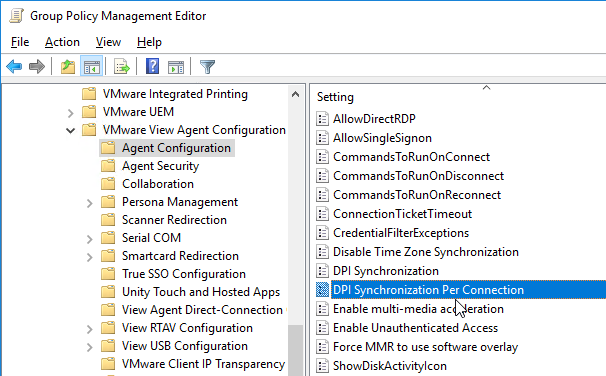Viewport: 606px width, 376px height.
Task: Select the VMware UEM tree item
Action: coord(138,112)
